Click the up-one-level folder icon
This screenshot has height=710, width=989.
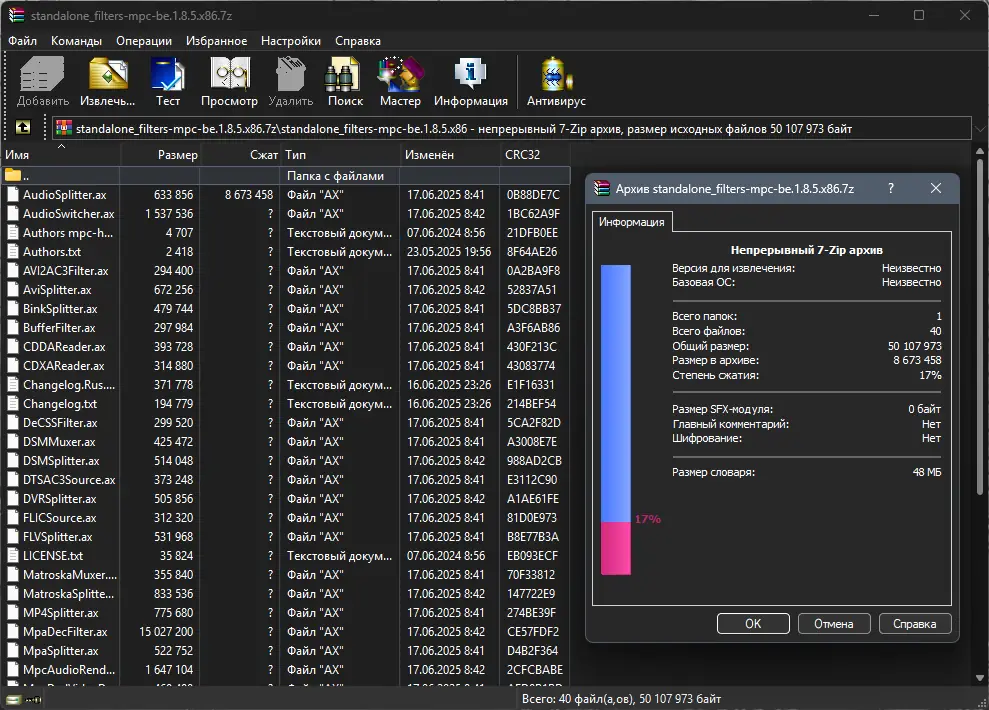click(23, 128)
